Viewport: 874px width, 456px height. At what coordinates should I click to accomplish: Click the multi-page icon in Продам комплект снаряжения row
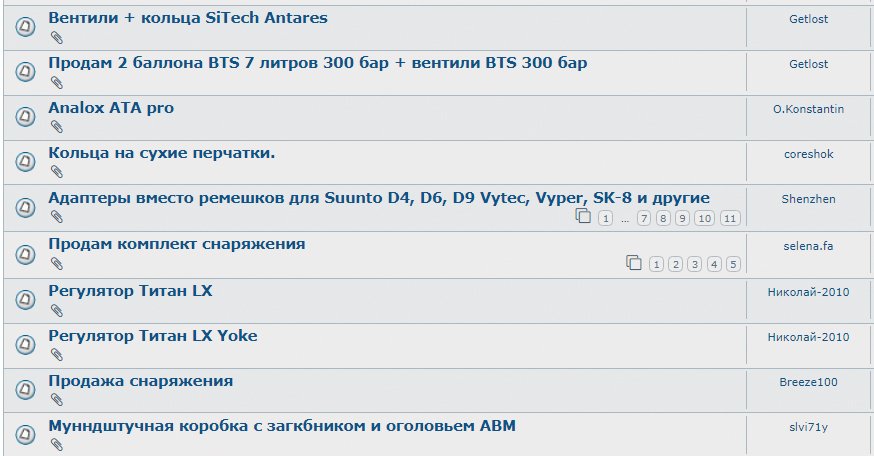[634, 263]
